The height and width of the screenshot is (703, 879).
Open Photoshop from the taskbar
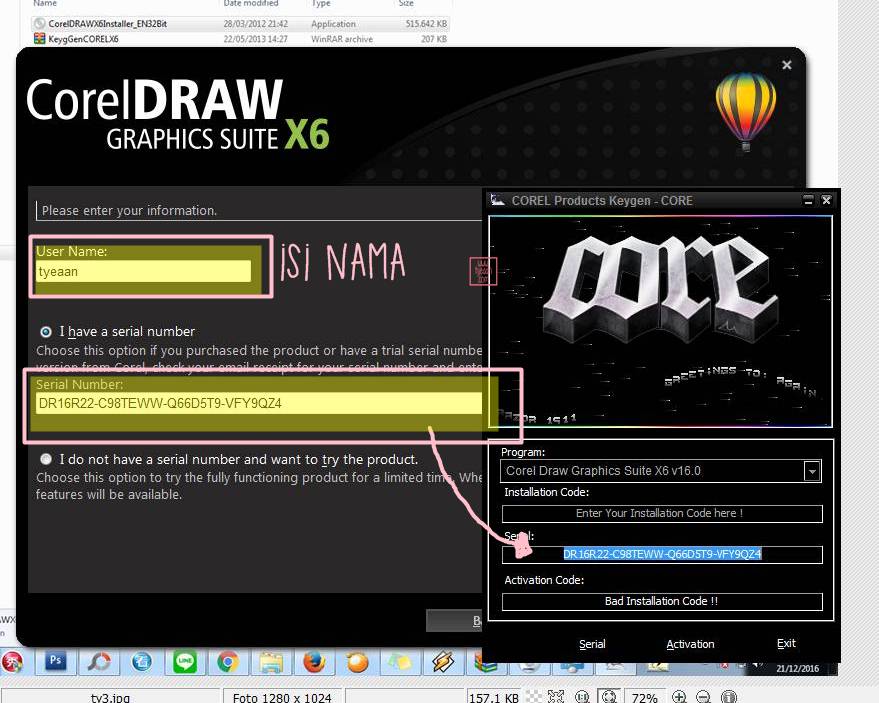pos(55,661)
